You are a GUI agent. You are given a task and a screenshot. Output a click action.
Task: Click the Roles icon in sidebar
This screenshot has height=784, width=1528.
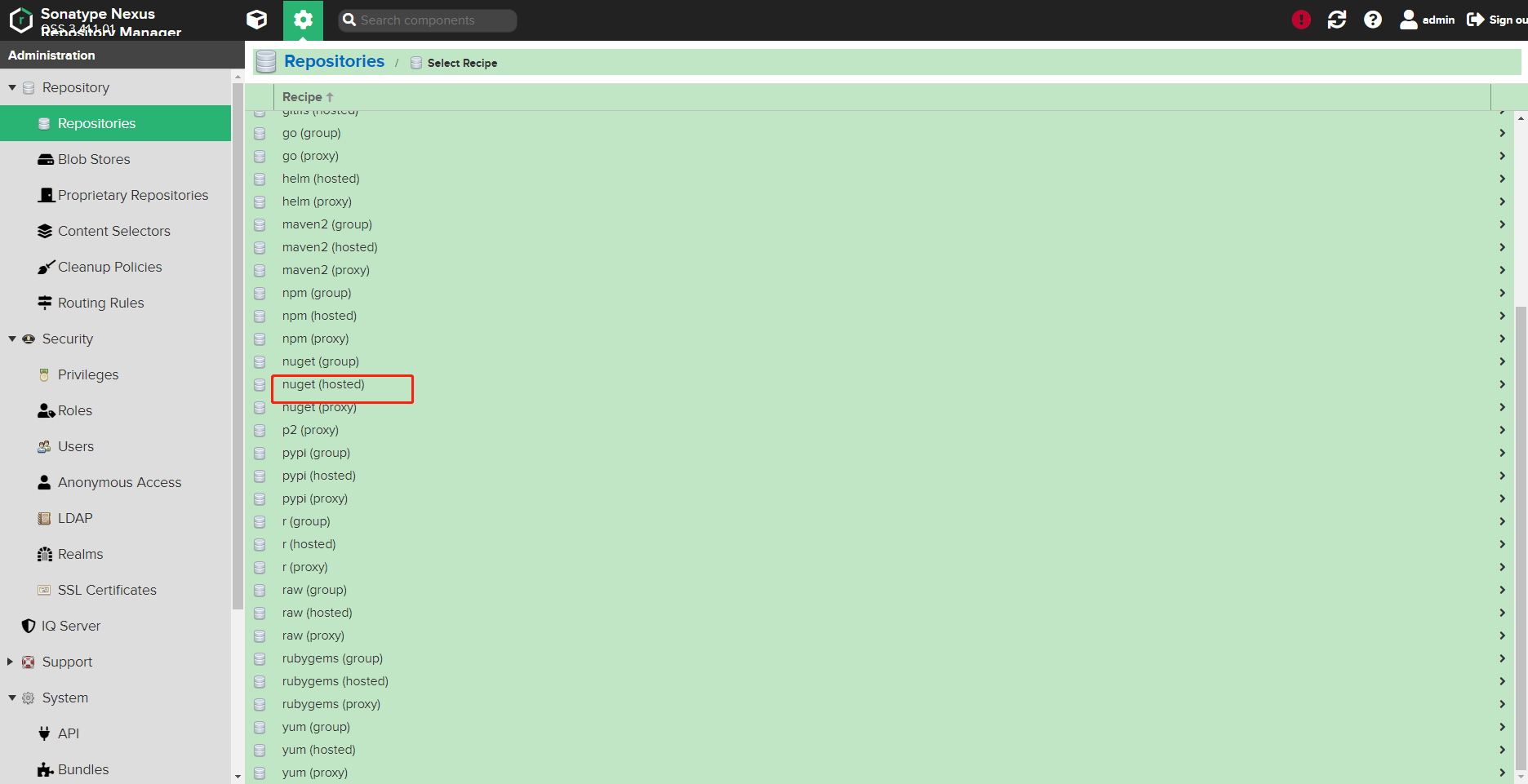tap(46, 410)
